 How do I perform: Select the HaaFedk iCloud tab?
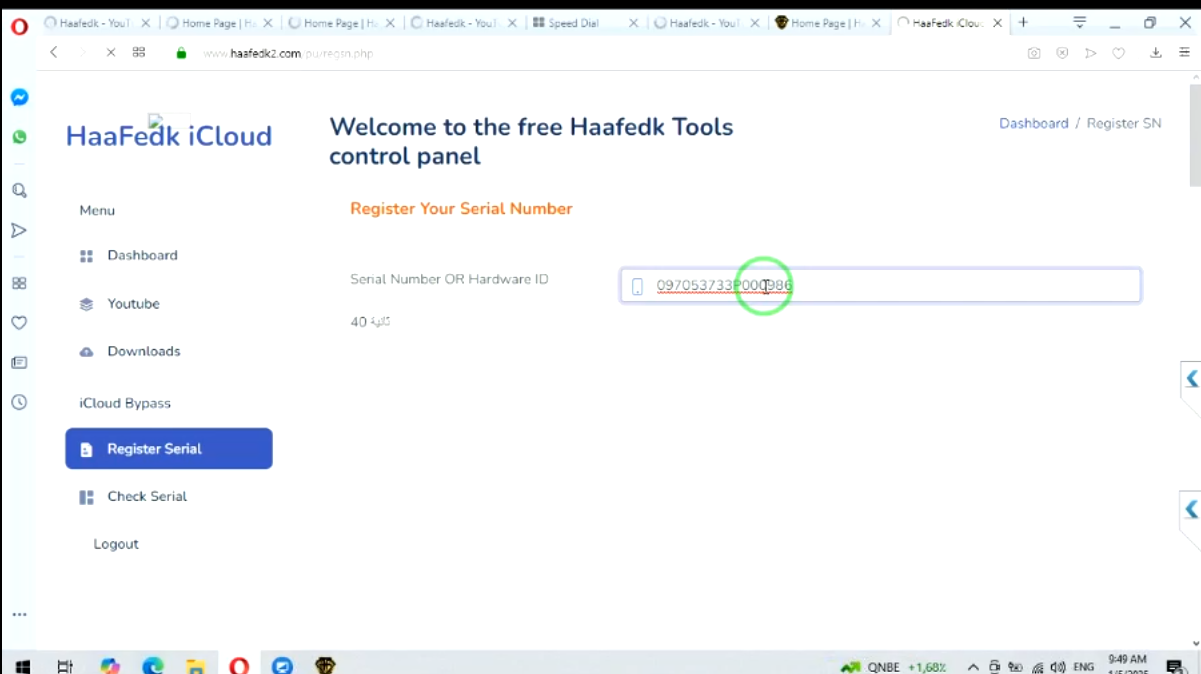pos(950,23)
